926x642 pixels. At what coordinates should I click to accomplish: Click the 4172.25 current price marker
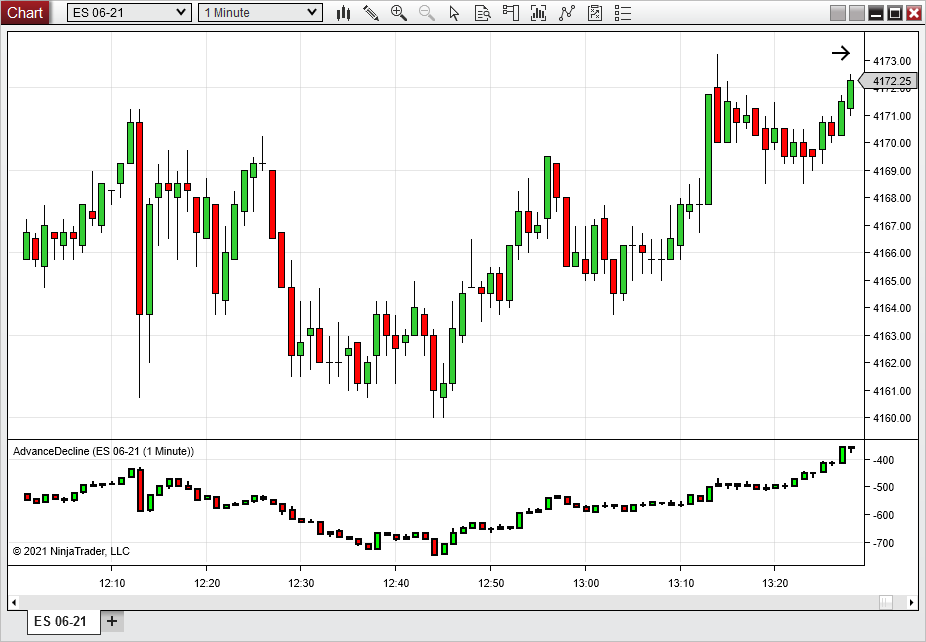(889, 81)
